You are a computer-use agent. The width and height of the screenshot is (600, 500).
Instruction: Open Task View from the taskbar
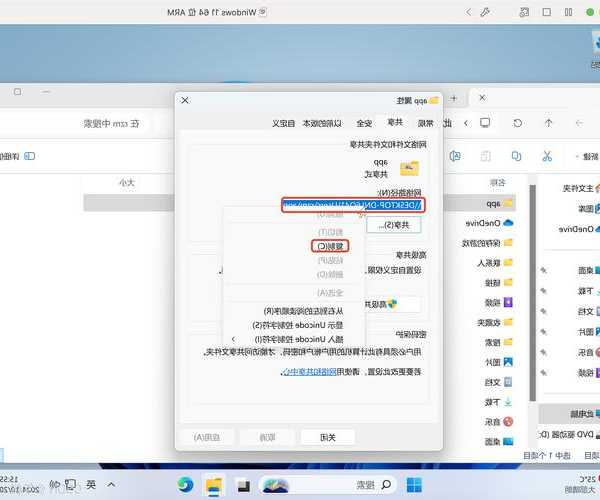point(241,485)
